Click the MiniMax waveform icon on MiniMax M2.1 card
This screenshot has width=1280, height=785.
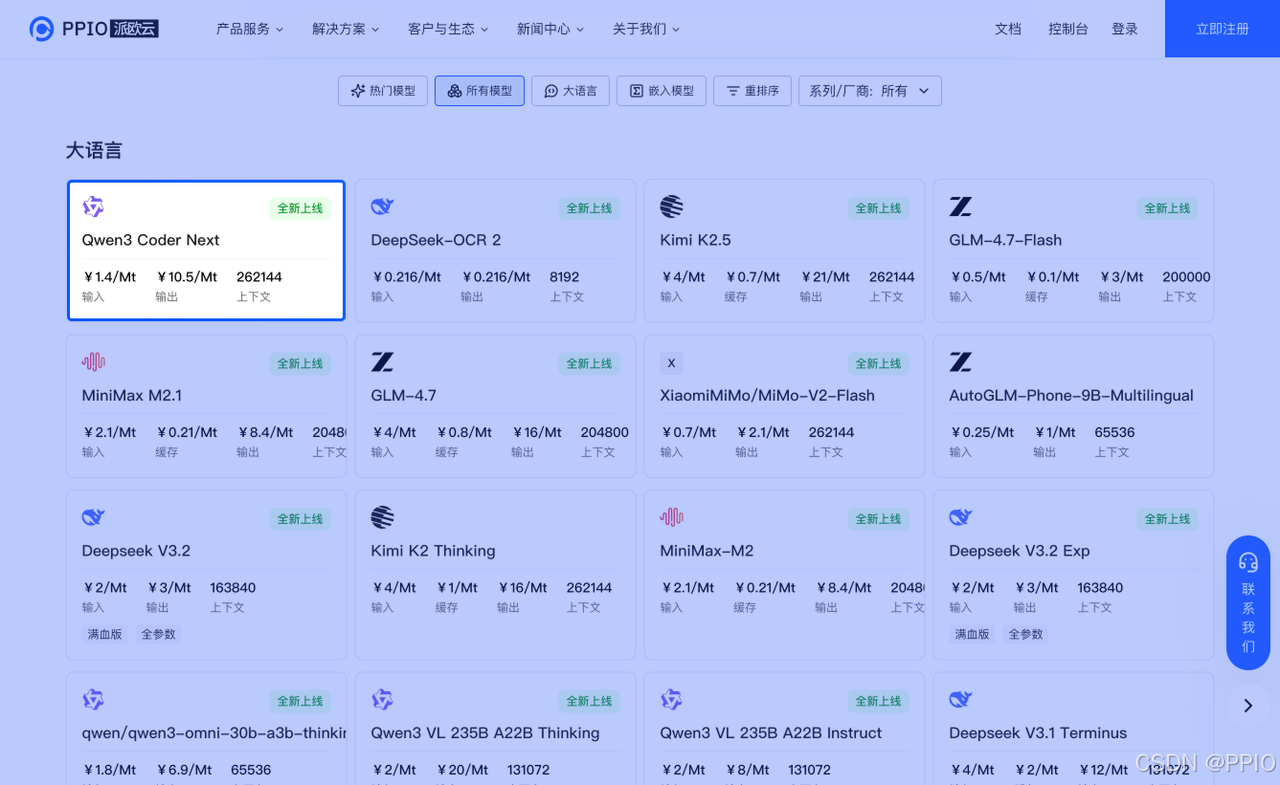point(93,362)
